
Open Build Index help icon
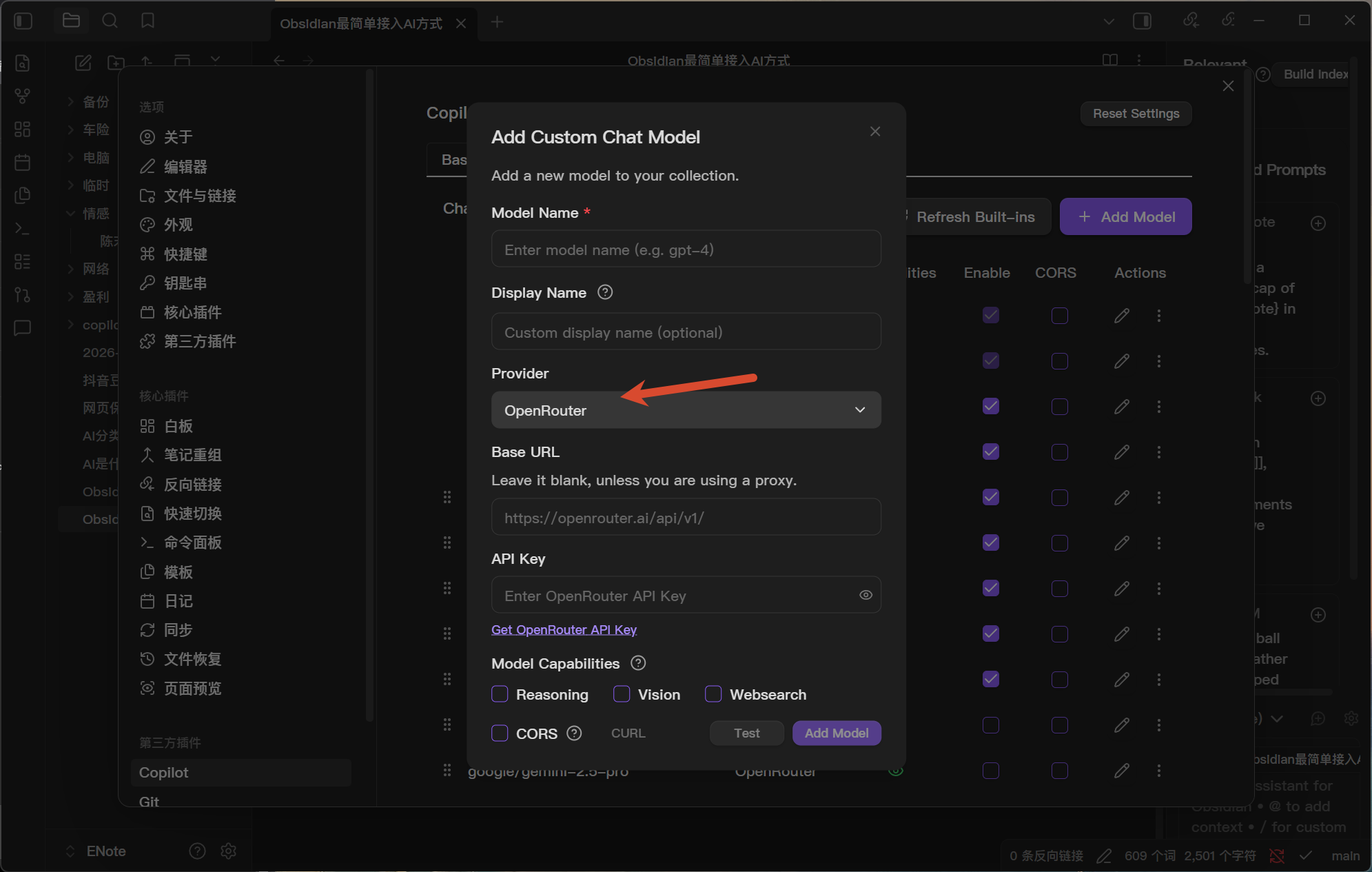click(x=1263, y=74)
